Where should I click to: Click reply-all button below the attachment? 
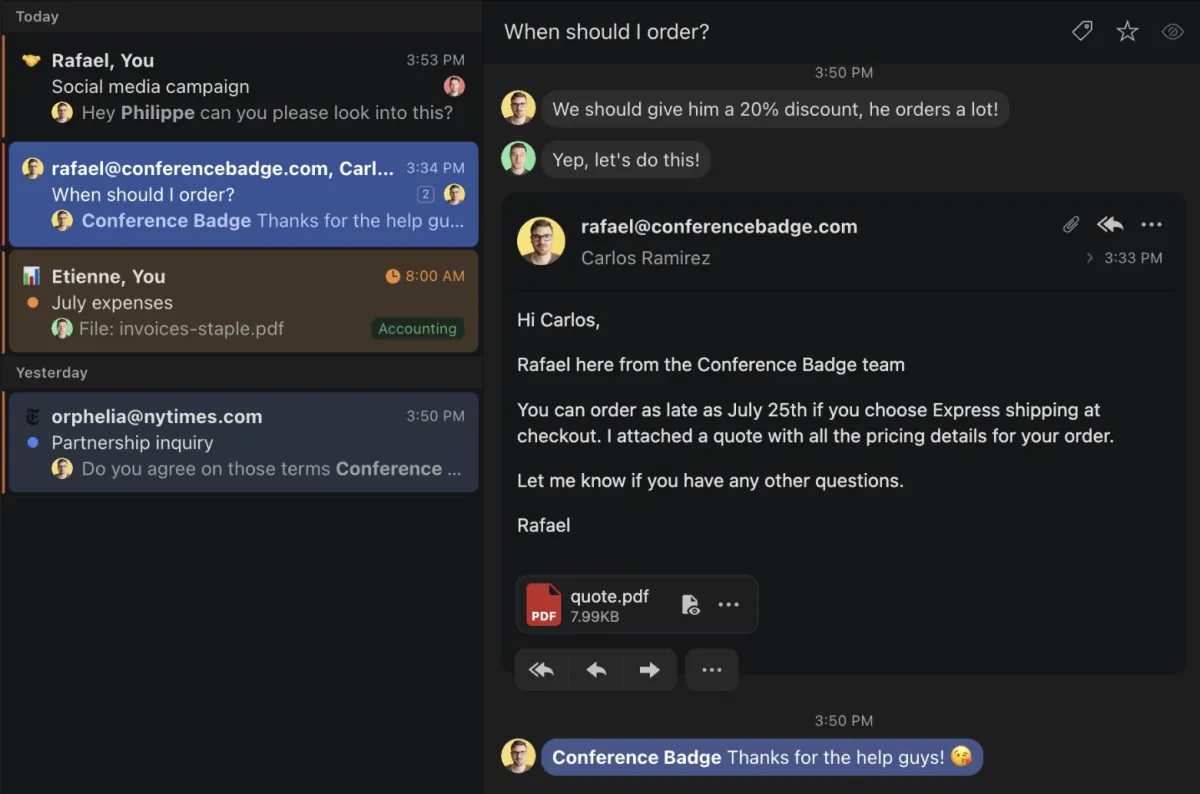542,670
